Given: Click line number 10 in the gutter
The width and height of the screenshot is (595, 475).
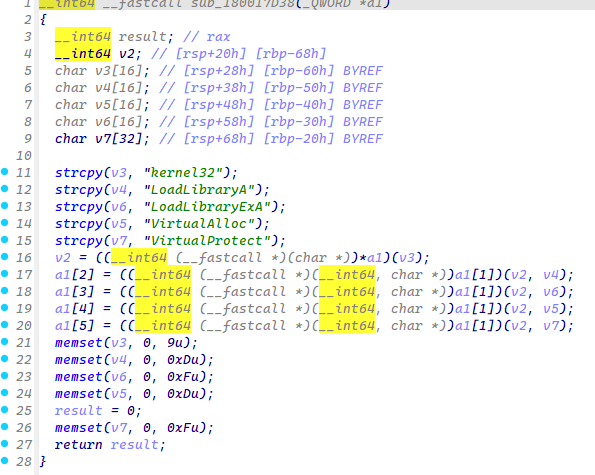Looking at the screenshot, I should click(24, 156).
